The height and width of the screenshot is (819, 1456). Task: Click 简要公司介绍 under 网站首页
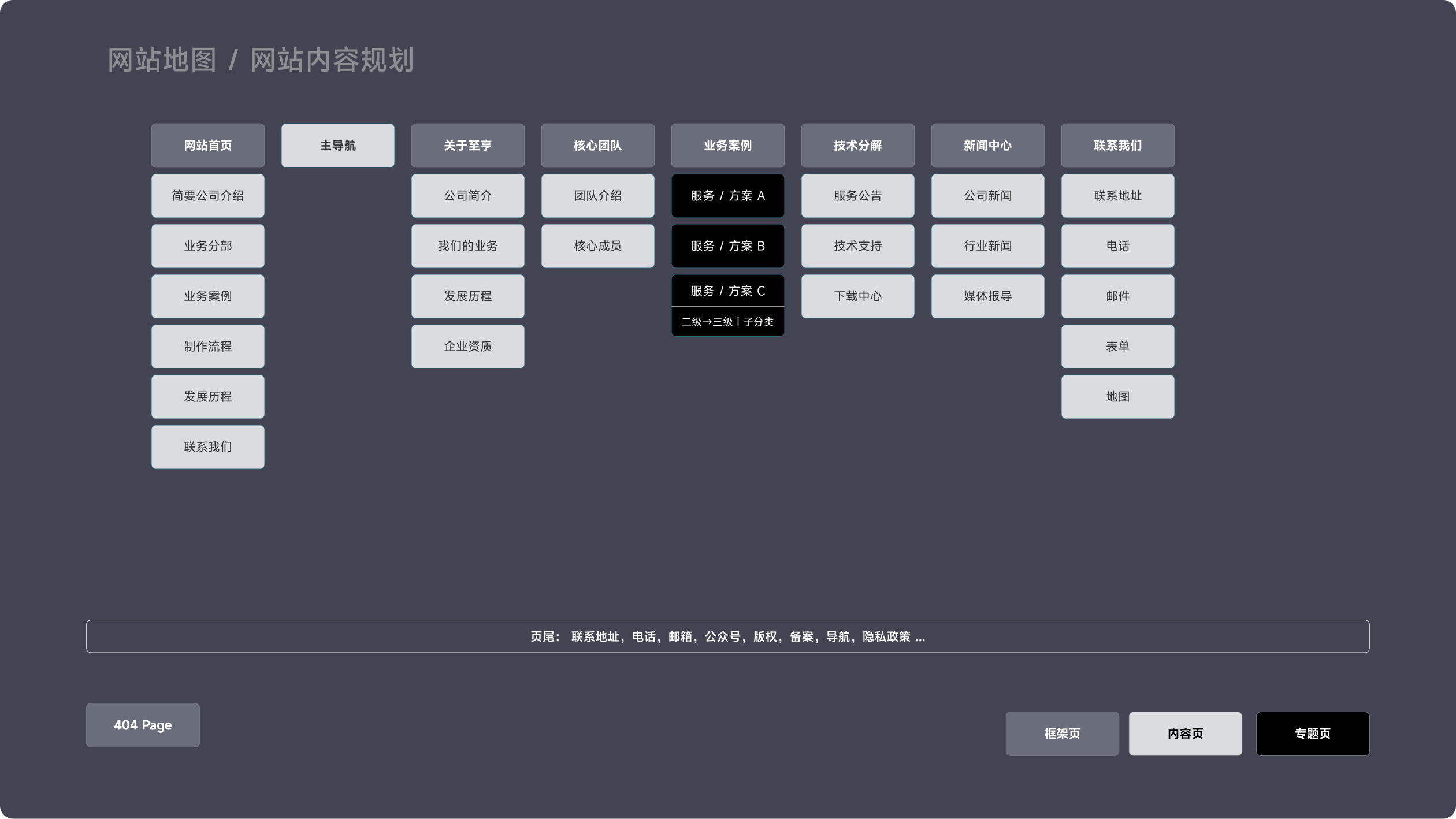tap(207, 196)
